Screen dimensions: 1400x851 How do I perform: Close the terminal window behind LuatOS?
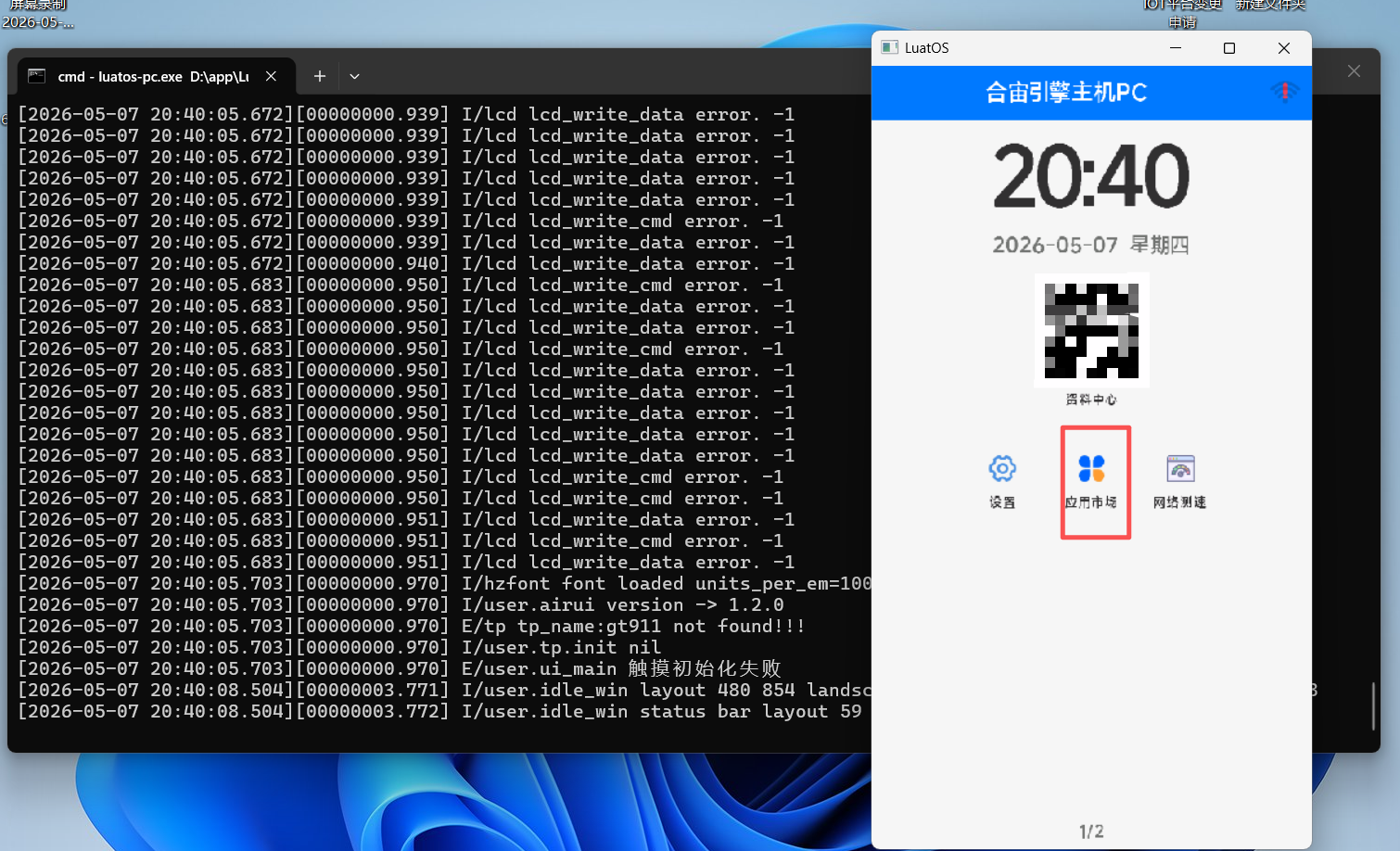pos(1354,71)
